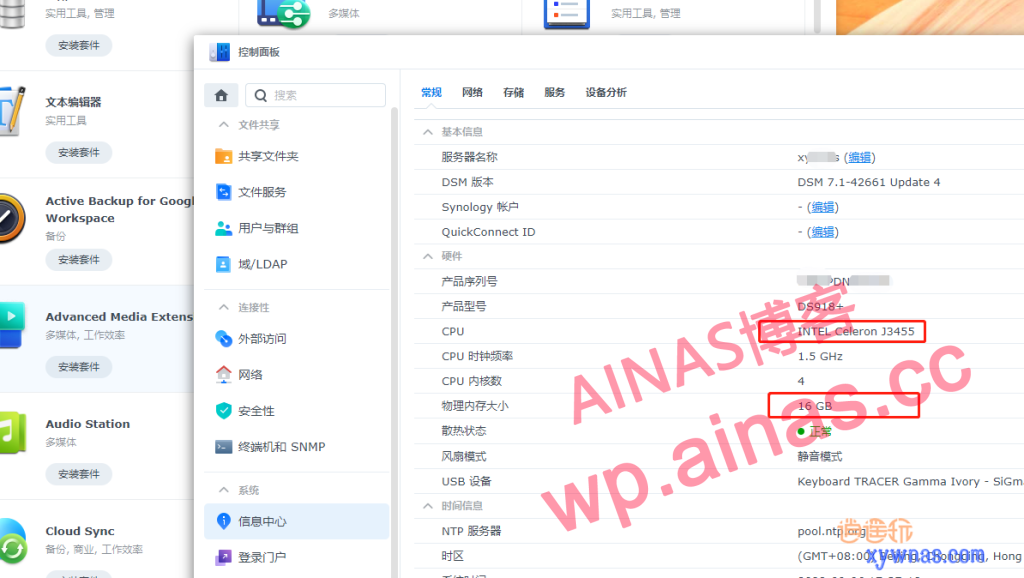Click the Audio Station package title
Viewport: 1024px width, 578px height.
pos(88,424)
